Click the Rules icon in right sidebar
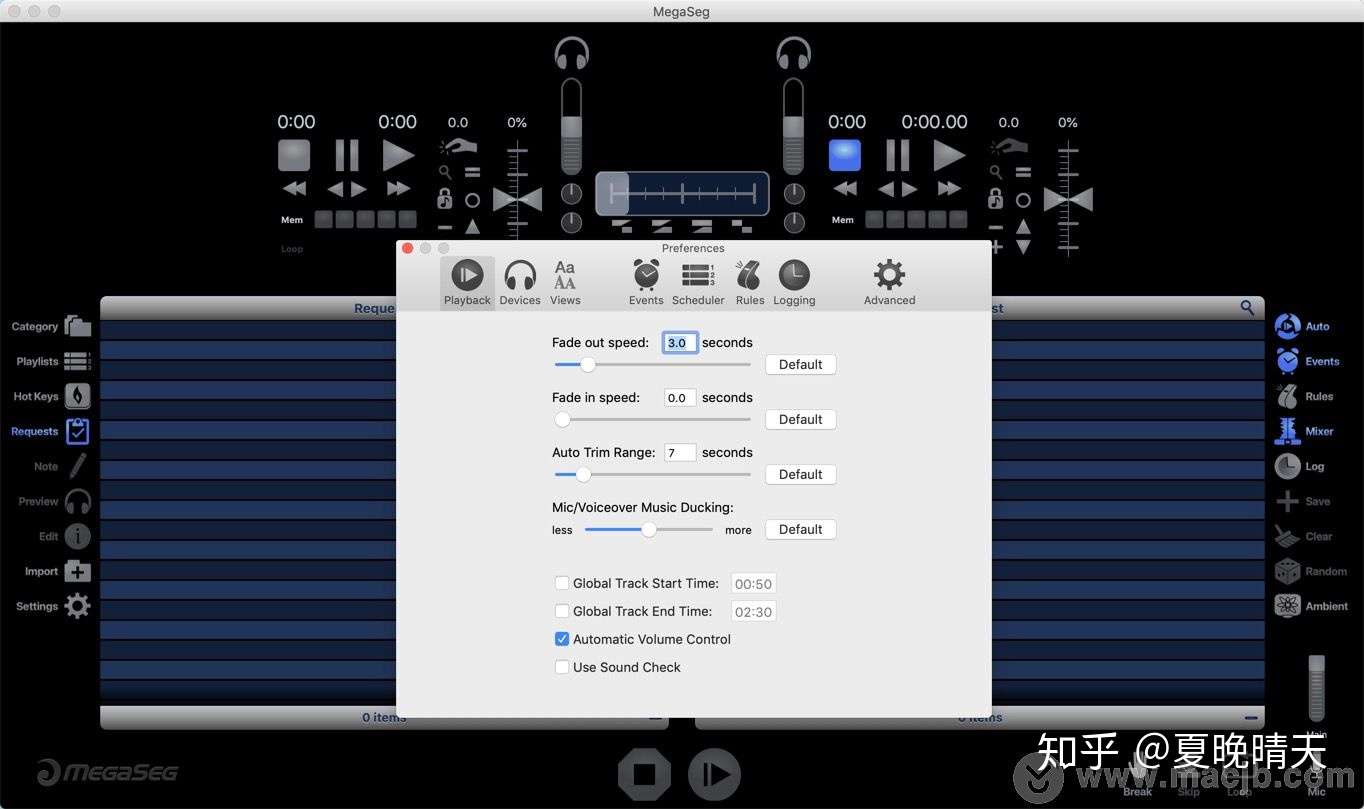 click(1287, 396)
